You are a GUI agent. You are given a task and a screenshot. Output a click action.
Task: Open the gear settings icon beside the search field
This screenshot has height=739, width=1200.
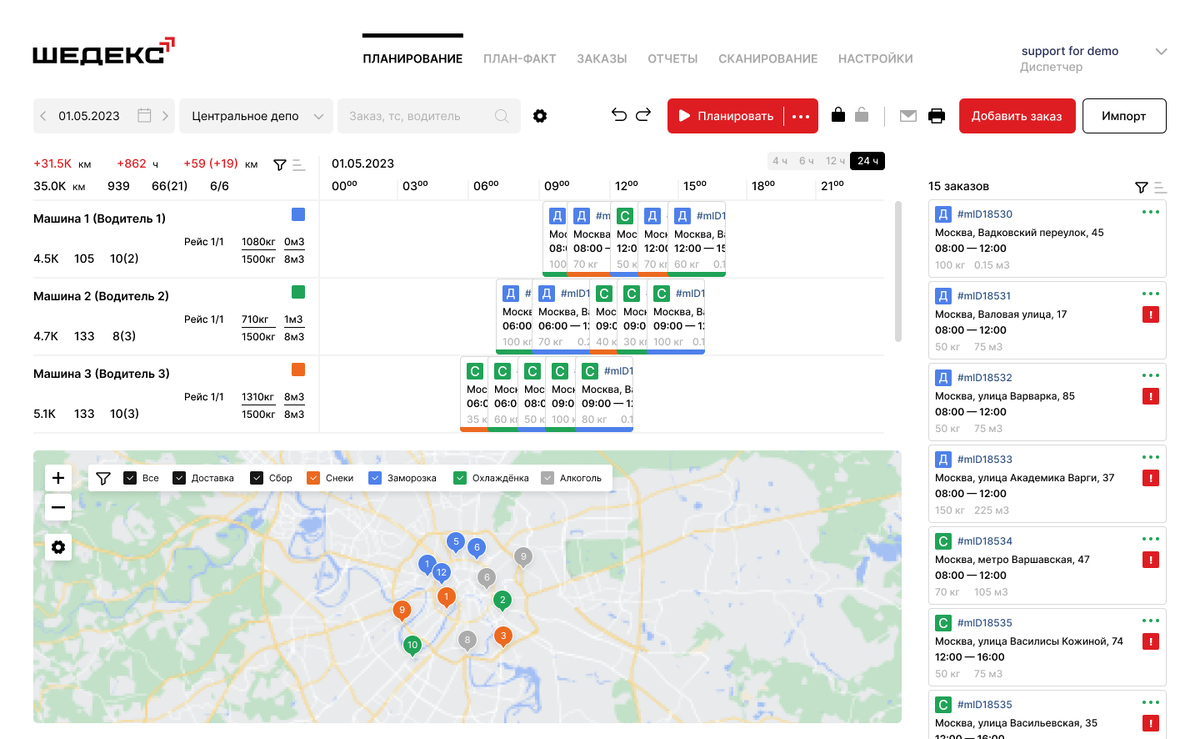pos(540,116)
